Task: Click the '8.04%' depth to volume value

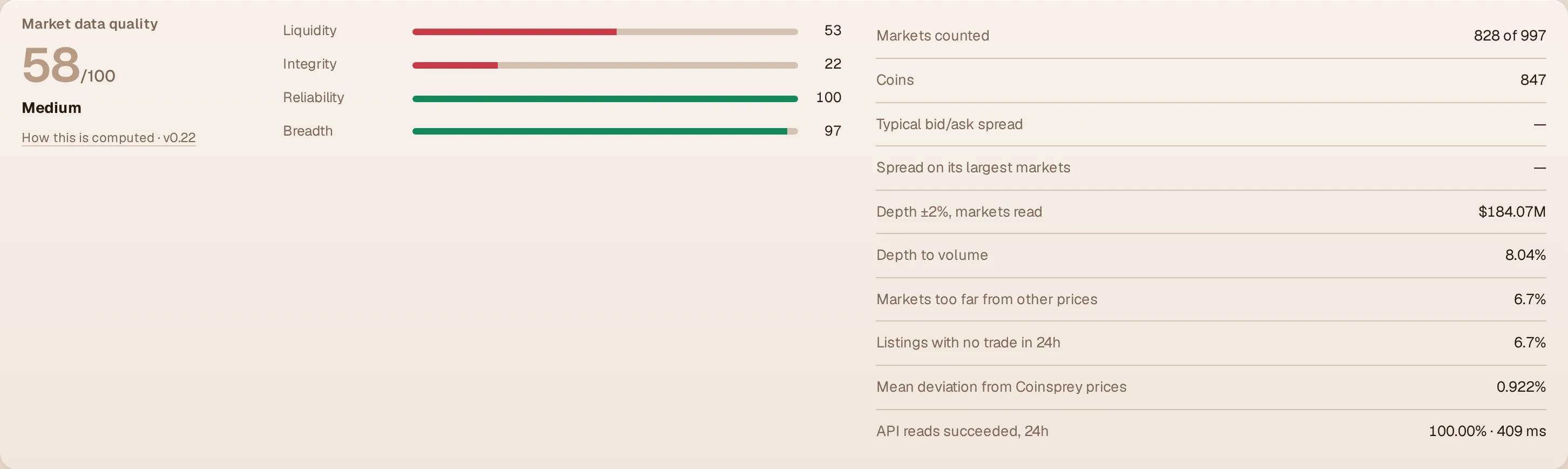Action: [1525, 255]
